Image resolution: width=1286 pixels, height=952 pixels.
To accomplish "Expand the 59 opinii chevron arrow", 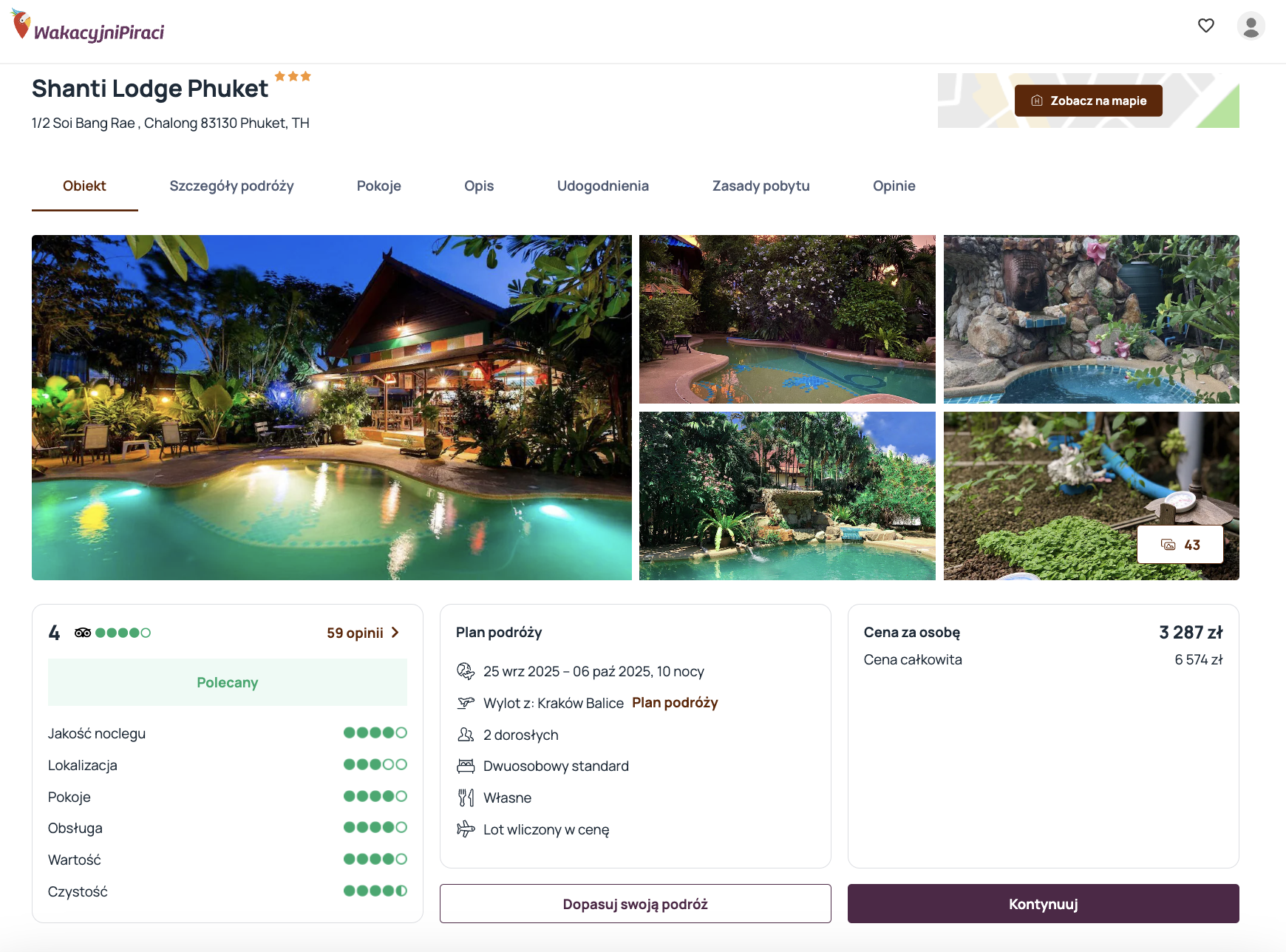I will [x=395, y=633].
